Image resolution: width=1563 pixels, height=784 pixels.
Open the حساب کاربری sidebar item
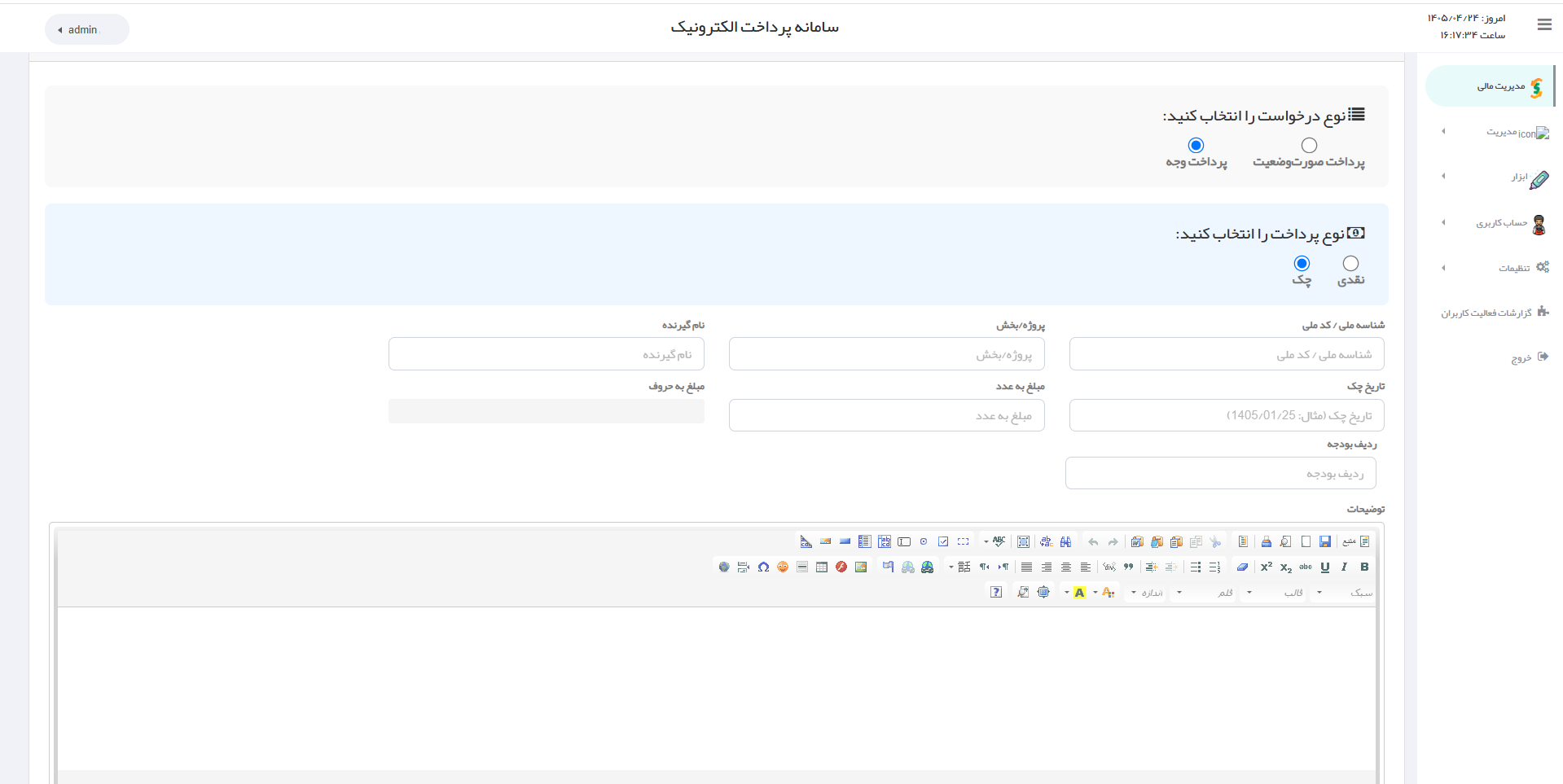[1495, 223]
